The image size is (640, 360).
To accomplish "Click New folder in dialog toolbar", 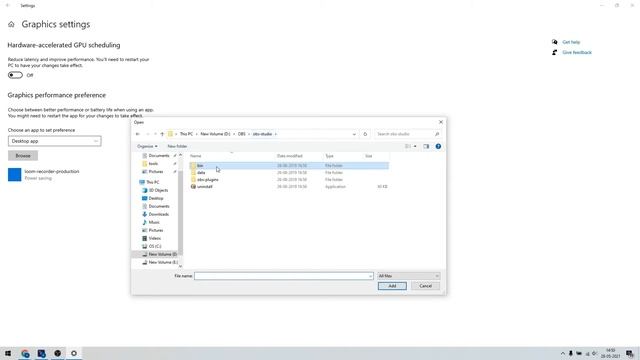I will [177, 146].
